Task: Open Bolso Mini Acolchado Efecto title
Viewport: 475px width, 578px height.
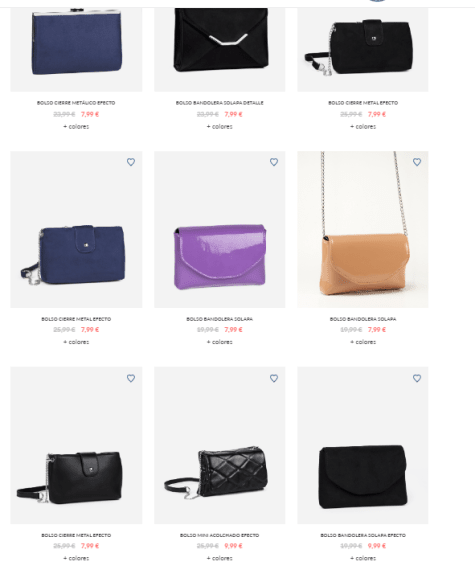Action: [220, 535]
